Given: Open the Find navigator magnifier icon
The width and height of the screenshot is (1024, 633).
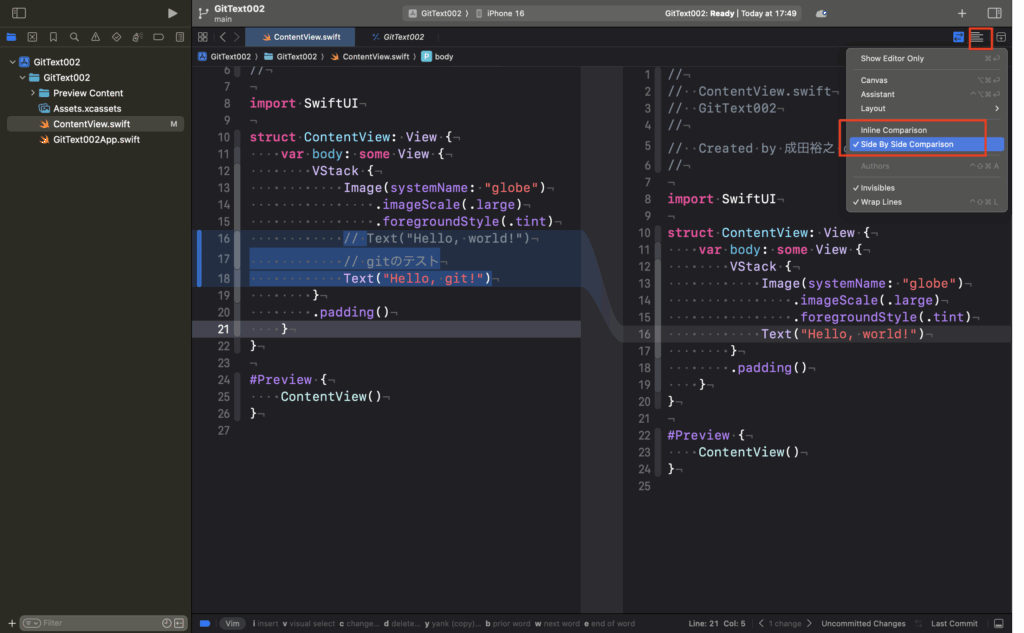Looking at the screenshot, I should click(74, 37).
